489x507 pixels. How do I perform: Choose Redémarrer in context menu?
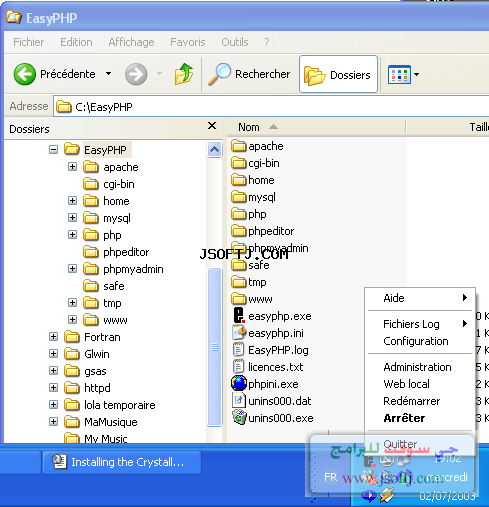pos(420,401)
